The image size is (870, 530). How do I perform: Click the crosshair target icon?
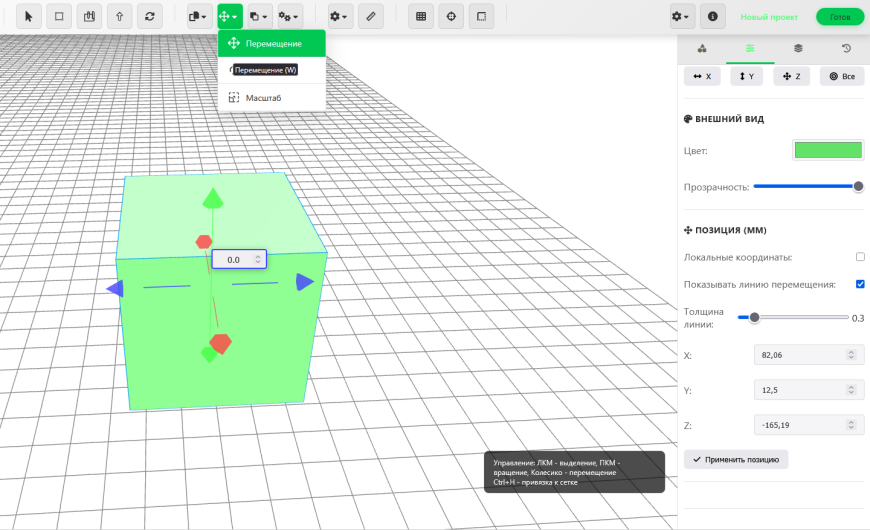(x=451, y=17)
